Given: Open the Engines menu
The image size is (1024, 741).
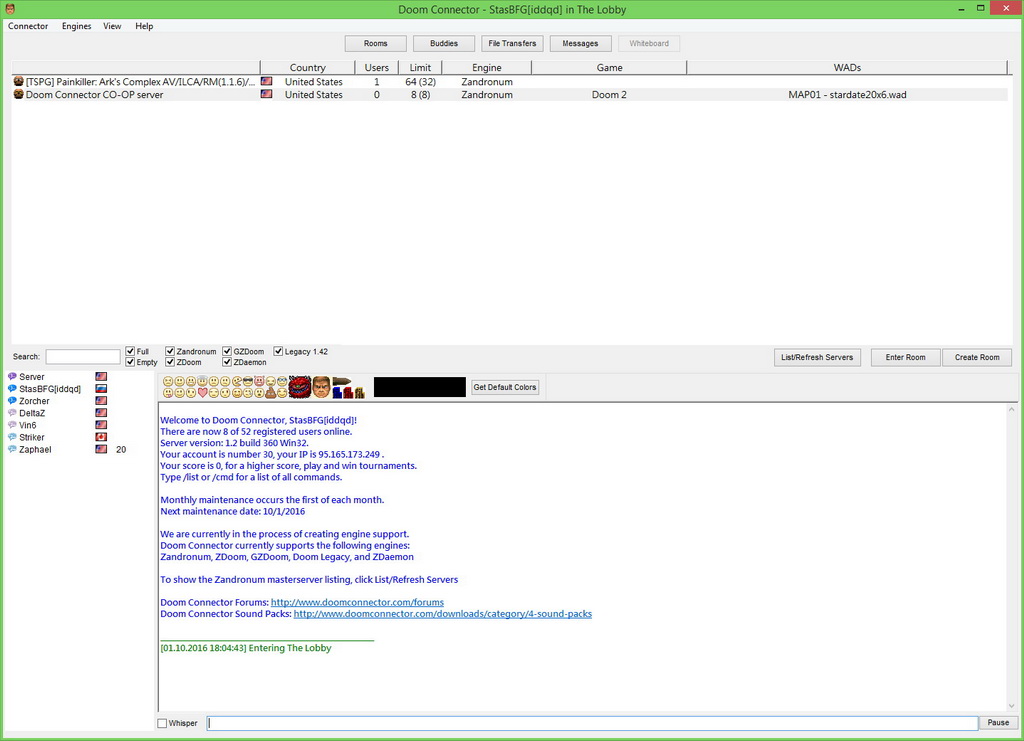Looking at the screenshot, I should [x=76, y=26].
